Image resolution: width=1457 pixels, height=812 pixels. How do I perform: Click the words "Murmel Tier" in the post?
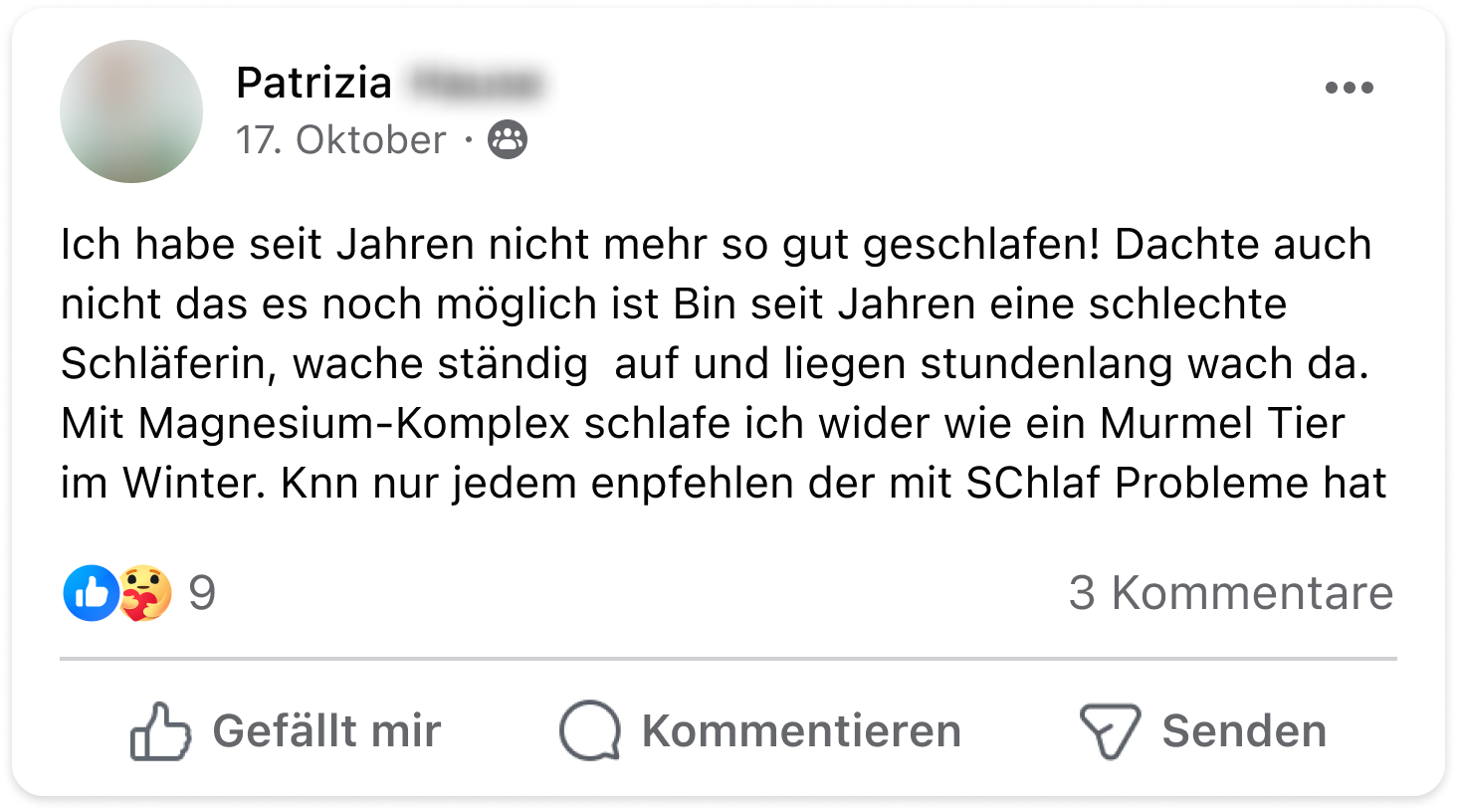pos(1222,424)
